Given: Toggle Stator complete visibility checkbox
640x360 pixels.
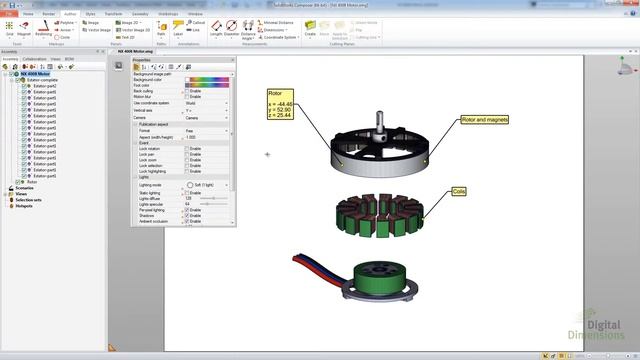Looking at the screenshot, I should tap(18, 80).
